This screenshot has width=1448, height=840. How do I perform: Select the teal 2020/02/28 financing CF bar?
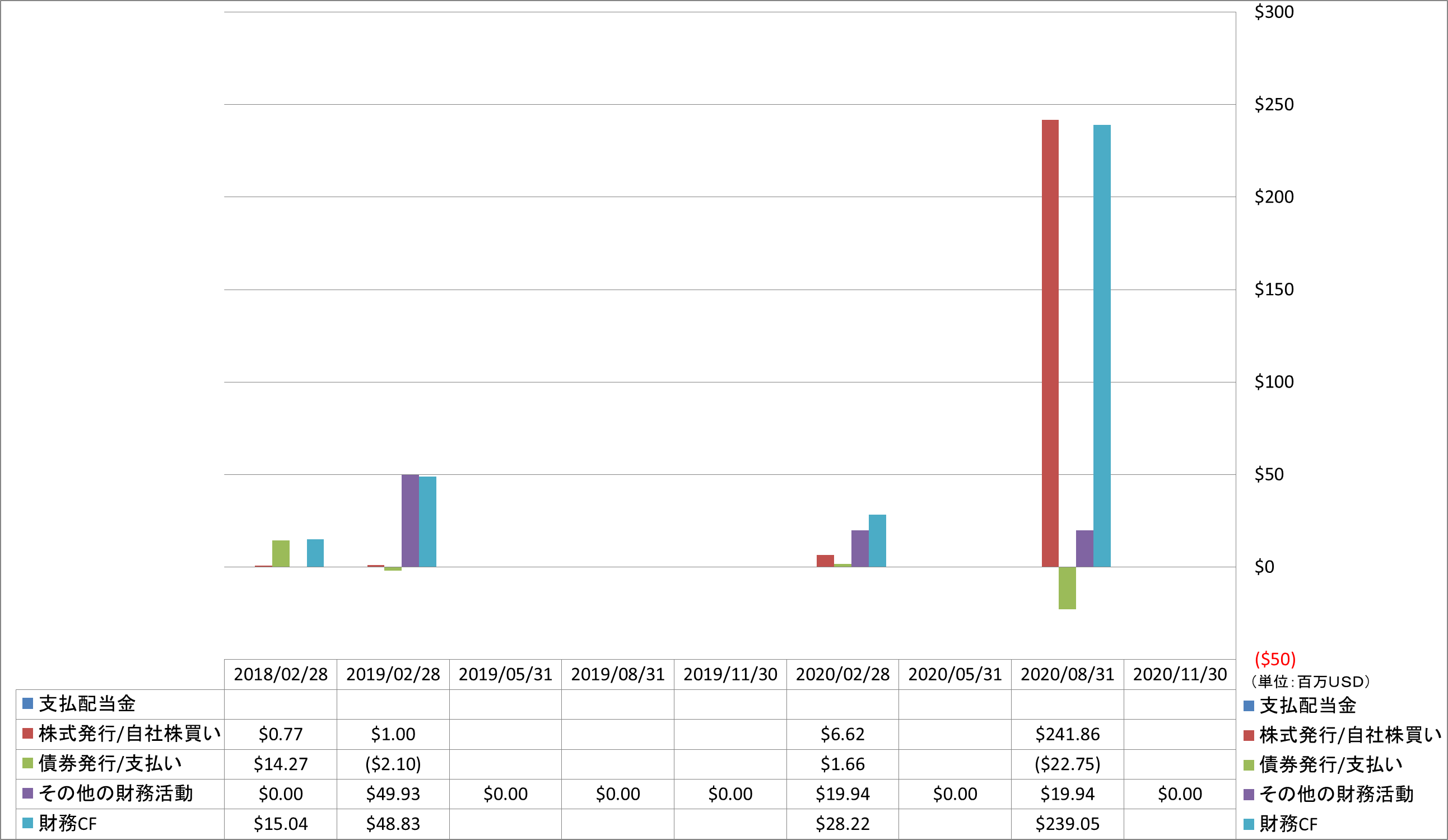[877, 540]
